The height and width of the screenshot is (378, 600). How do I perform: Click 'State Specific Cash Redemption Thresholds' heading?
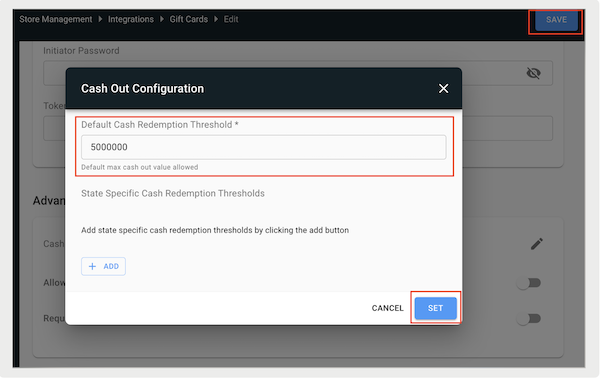click(x=173, y=193)
